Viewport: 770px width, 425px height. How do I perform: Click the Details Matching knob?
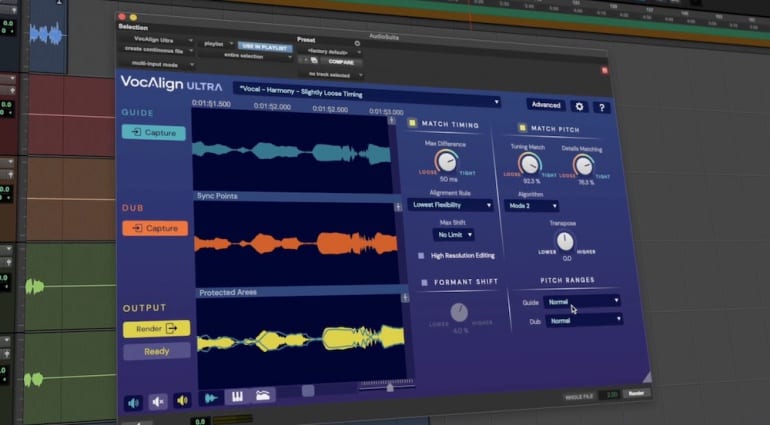(583, 166)
